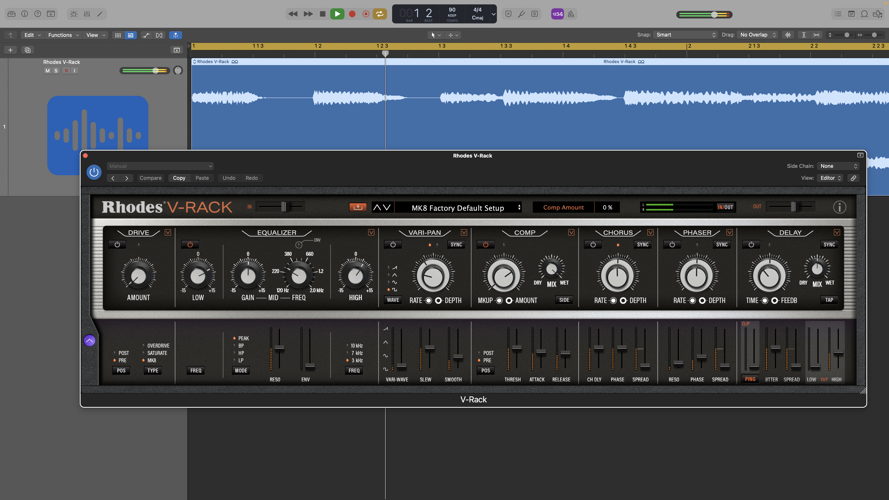Toggle the yellow Cycle loop button

coord(379,14)
